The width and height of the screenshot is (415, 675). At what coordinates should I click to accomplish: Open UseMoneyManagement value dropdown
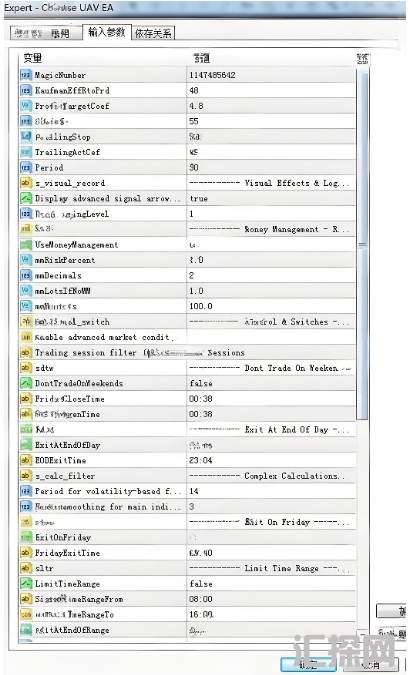click(x=271, y=245)
